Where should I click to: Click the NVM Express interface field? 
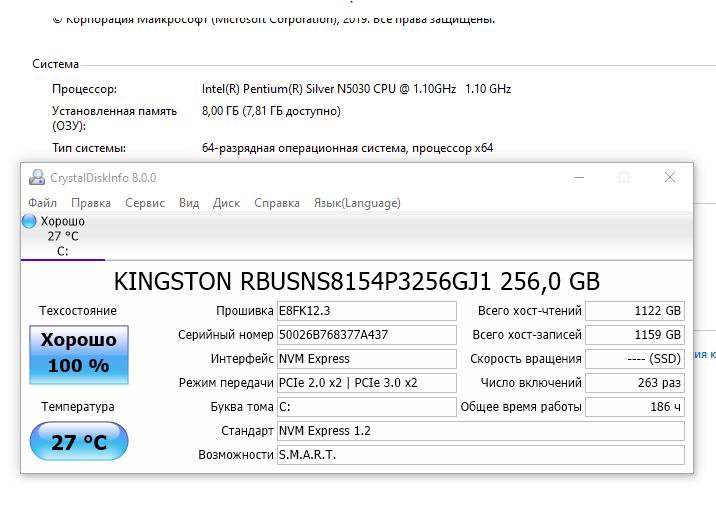tap(365, 359)
